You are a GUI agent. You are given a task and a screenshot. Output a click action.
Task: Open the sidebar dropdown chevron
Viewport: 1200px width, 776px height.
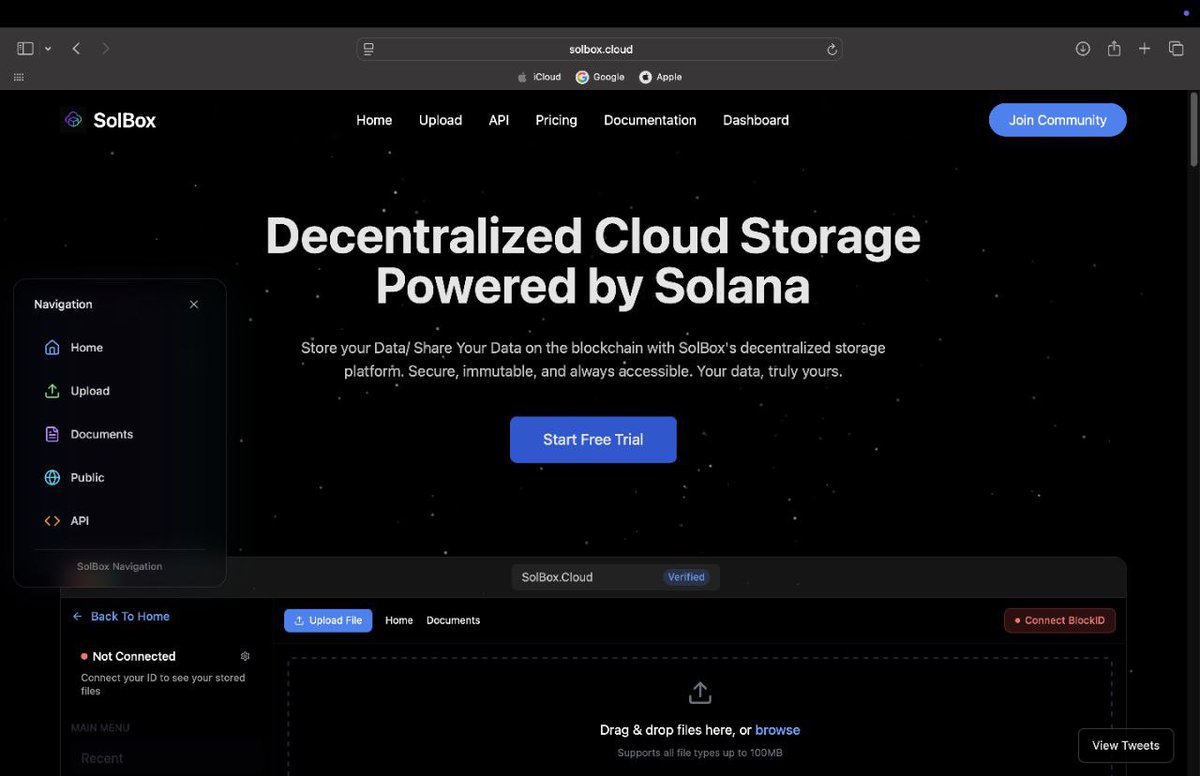[48, 49]
